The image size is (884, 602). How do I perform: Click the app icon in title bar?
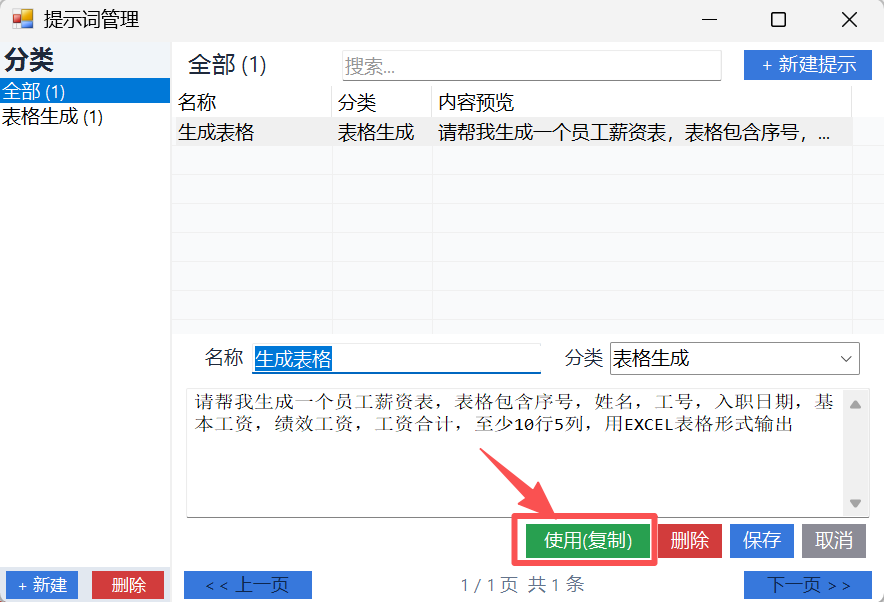point(22,19)
